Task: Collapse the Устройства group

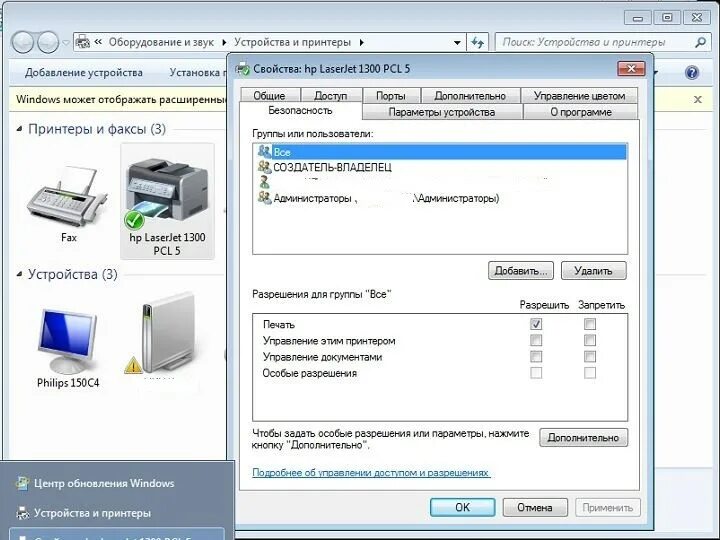Action: [19, 274]
